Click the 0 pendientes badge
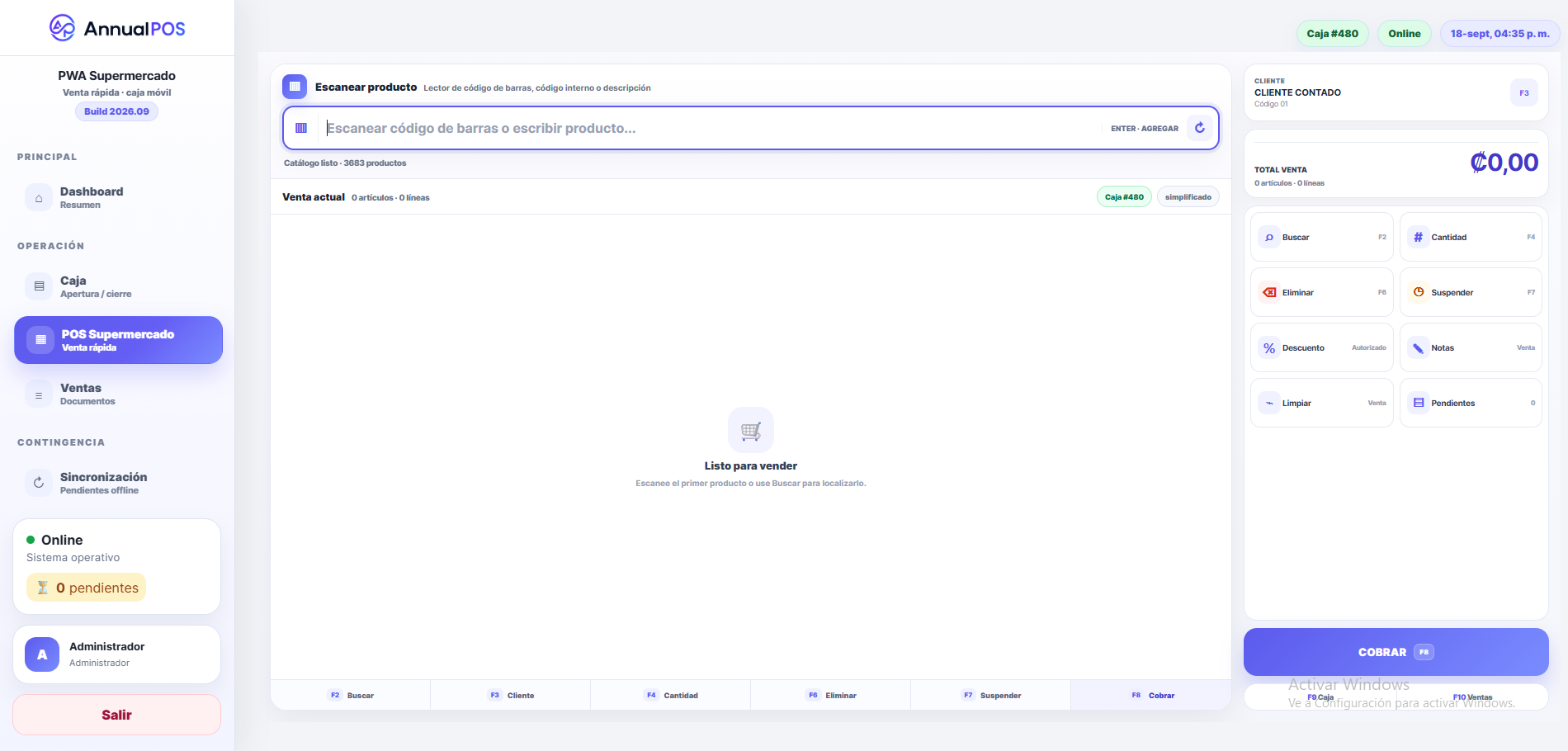Screen dimensions: 1568x751 pos(87,588)
